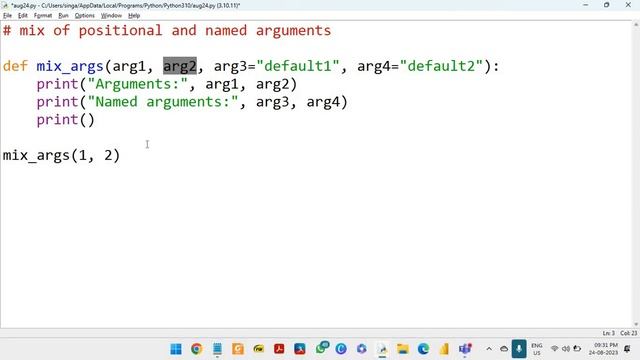This screenshot has width=640, height=360.
Task: Open the yellow oval taskbar app
Action: [x=259, y=349]
